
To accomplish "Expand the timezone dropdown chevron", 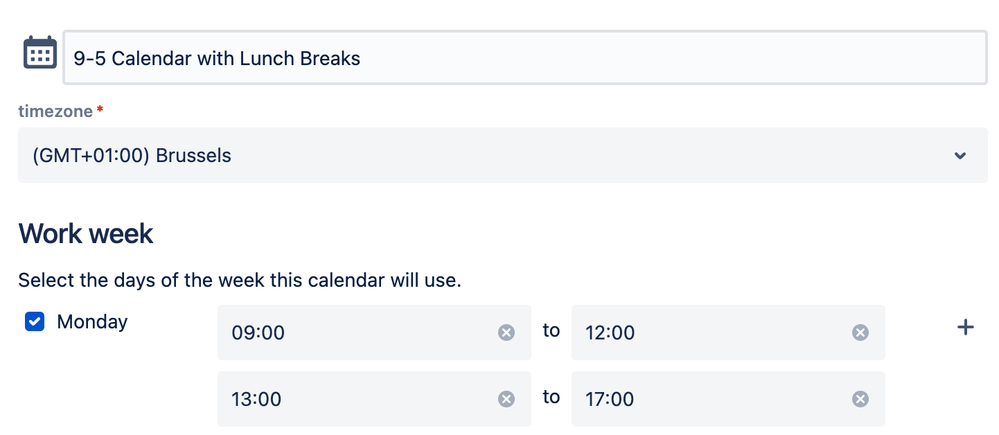I will click(960, 155).
